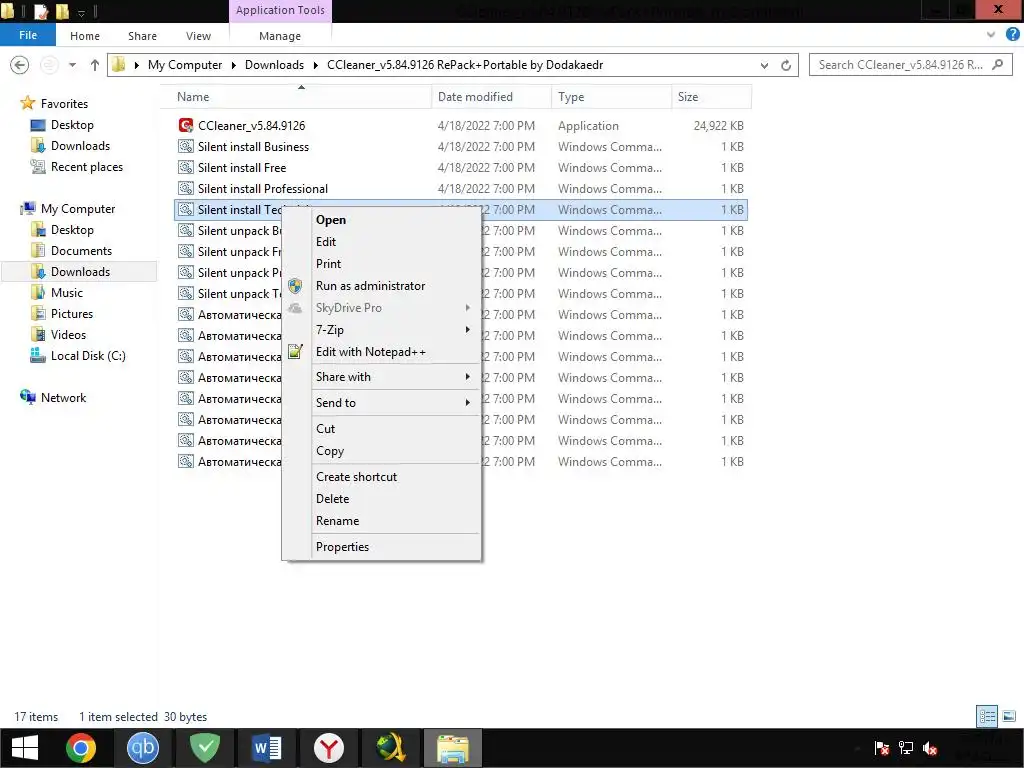Viewport: 1024px width, 768px height.
Task: Click the File Explorer taskbar icon
Action: tap(453, 748)
